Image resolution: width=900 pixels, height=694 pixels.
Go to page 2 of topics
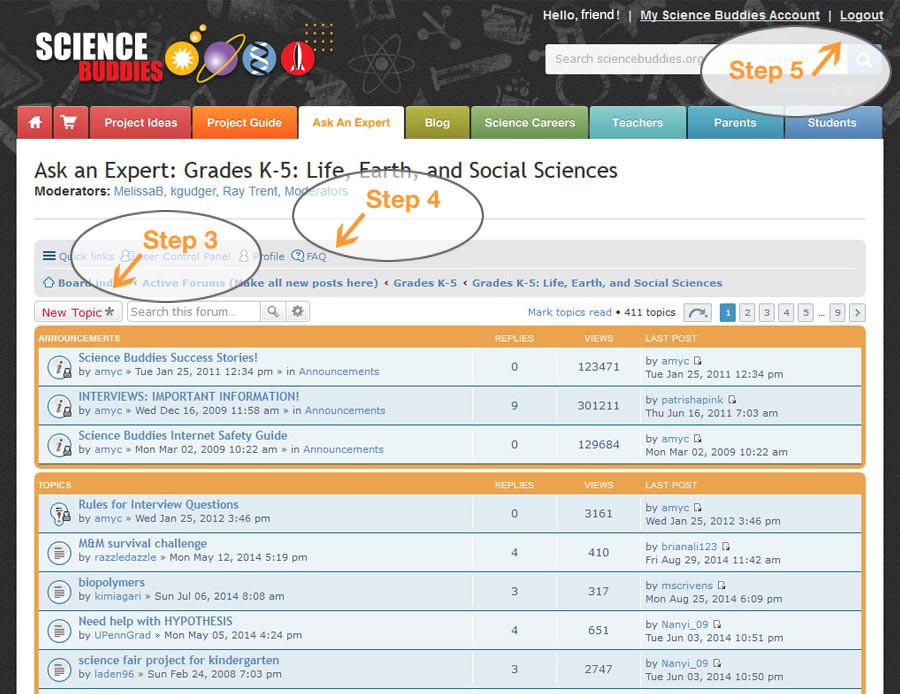[747, 312]
